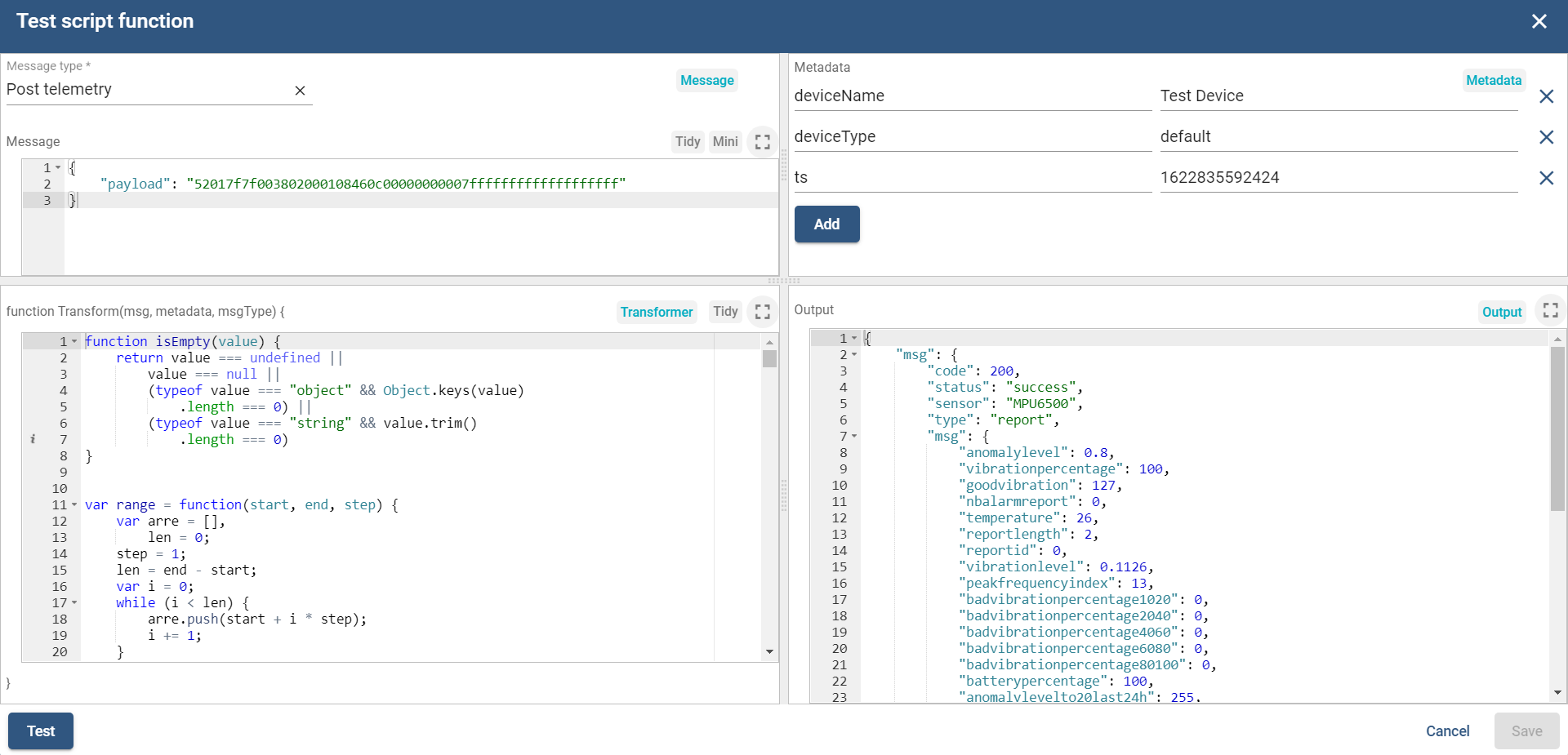Remove the ts metadata row
Viewport: 1568px width, 755px height.
(x=1547, y=178)
